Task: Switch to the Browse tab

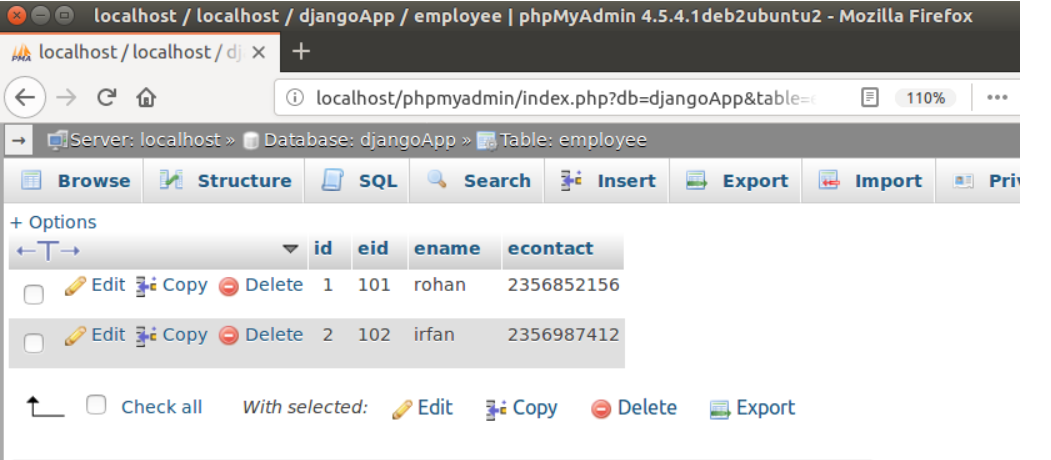Action: pyautogui.click(x=75, y=181)
